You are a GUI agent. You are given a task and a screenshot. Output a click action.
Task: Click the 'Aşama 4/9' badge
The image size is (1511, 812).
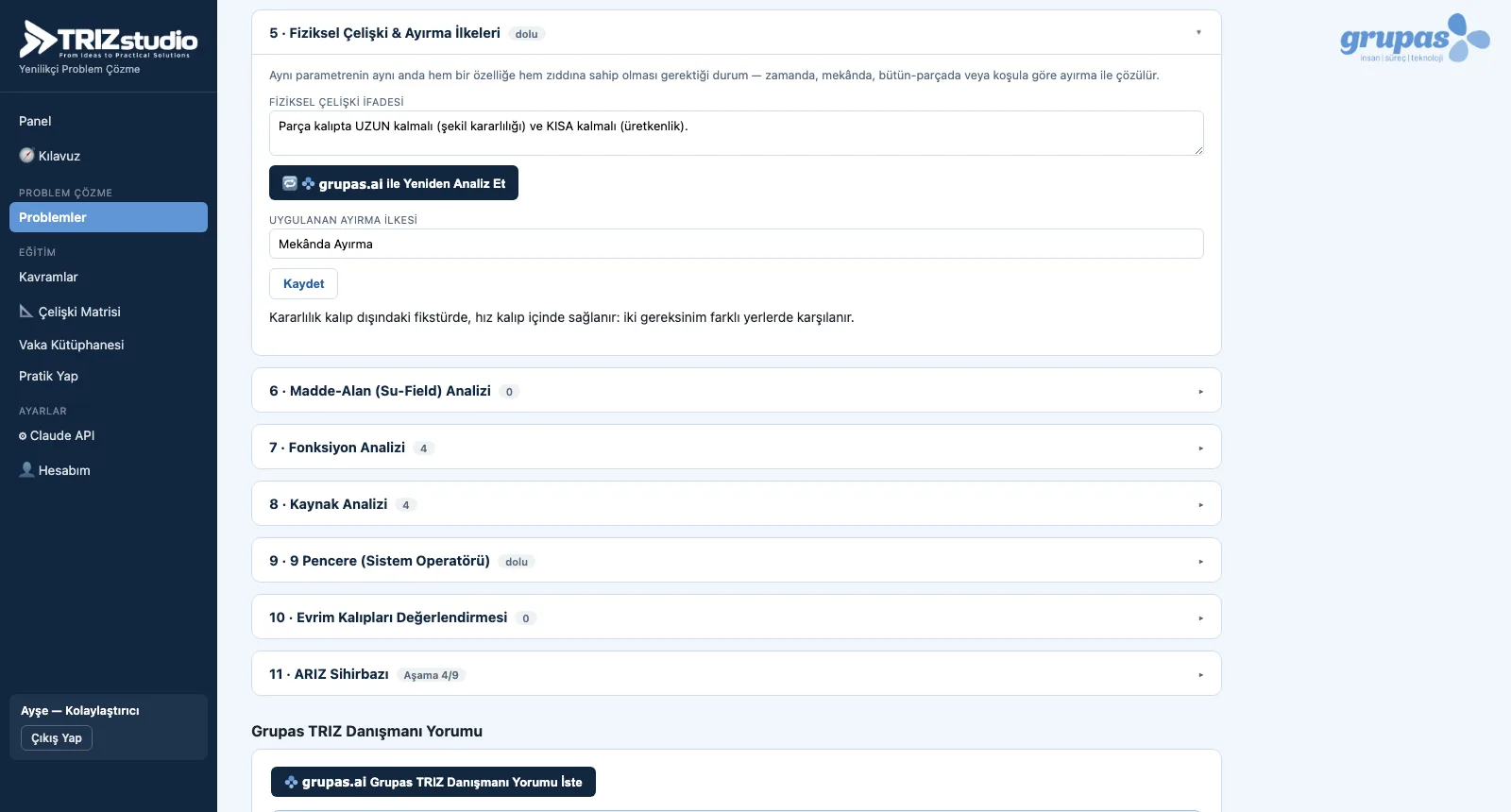(x=432, y=675)
